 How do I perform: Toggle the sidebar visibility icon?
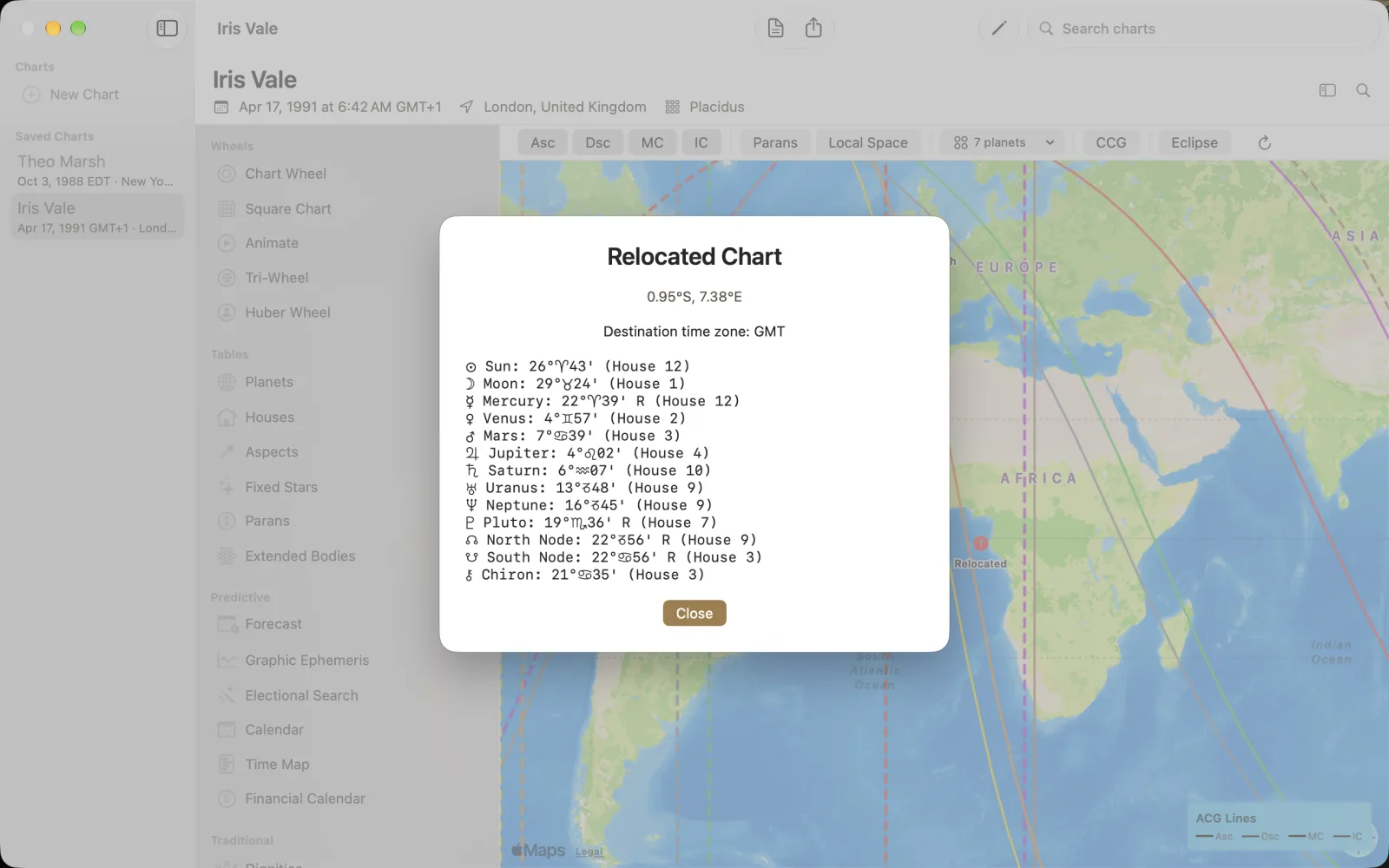tap(167, 29)
